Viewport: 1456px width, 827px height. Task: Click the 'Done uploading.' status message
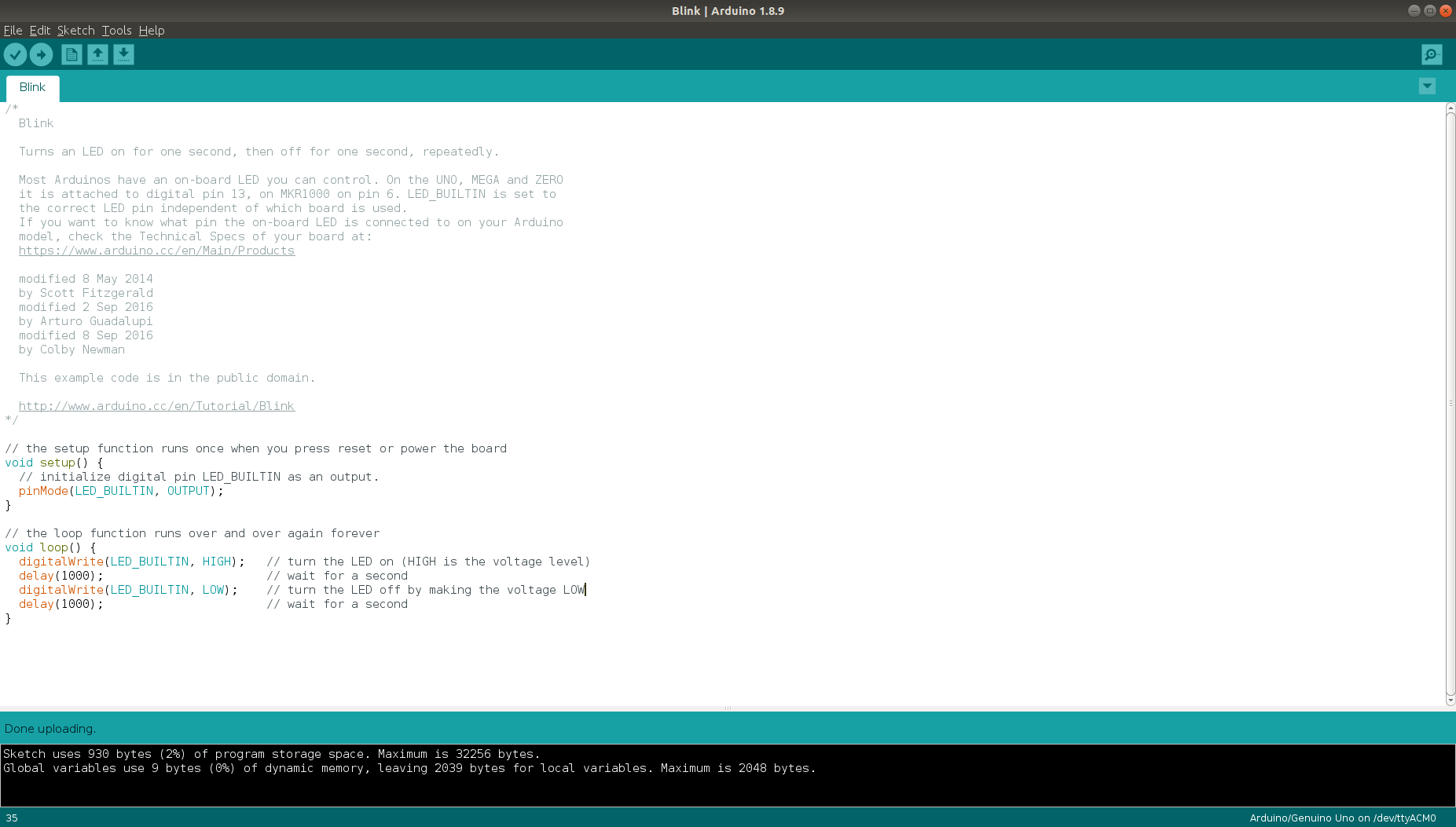click(x=50, y=729)
